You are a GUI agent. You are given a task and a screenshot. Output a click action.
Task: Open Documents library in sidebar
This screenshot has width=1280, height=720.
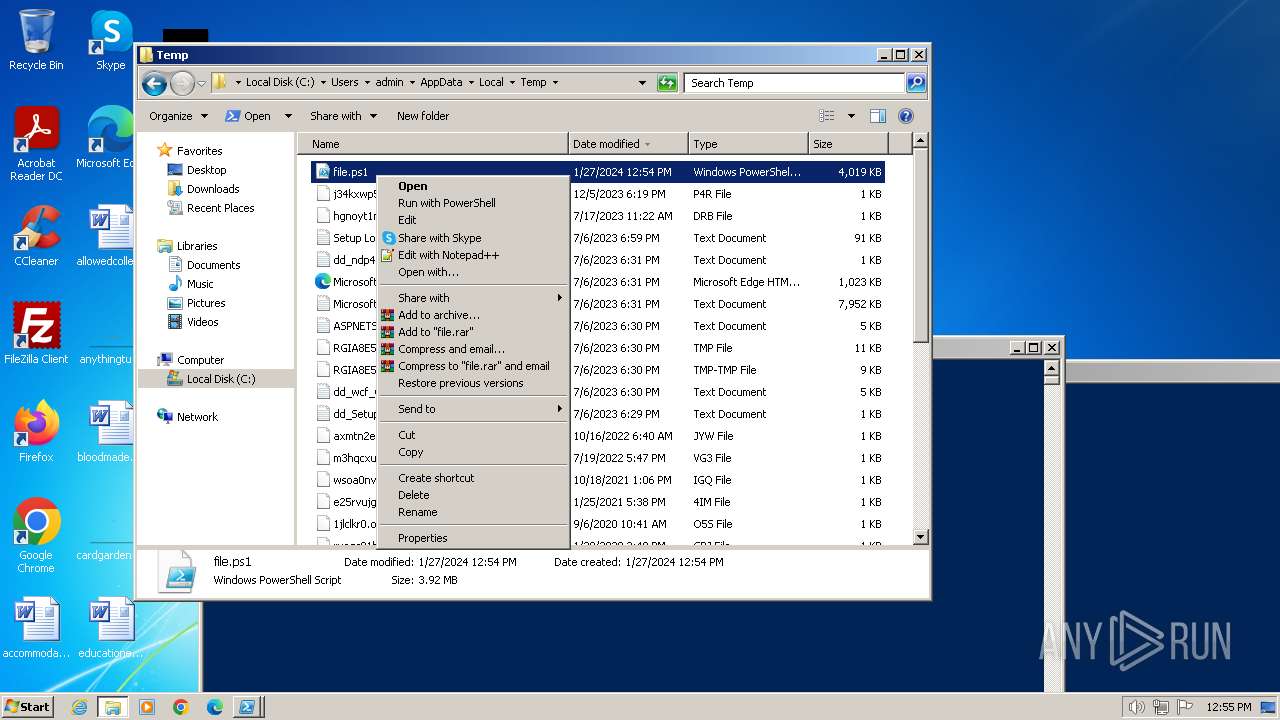tap(213, 265)
